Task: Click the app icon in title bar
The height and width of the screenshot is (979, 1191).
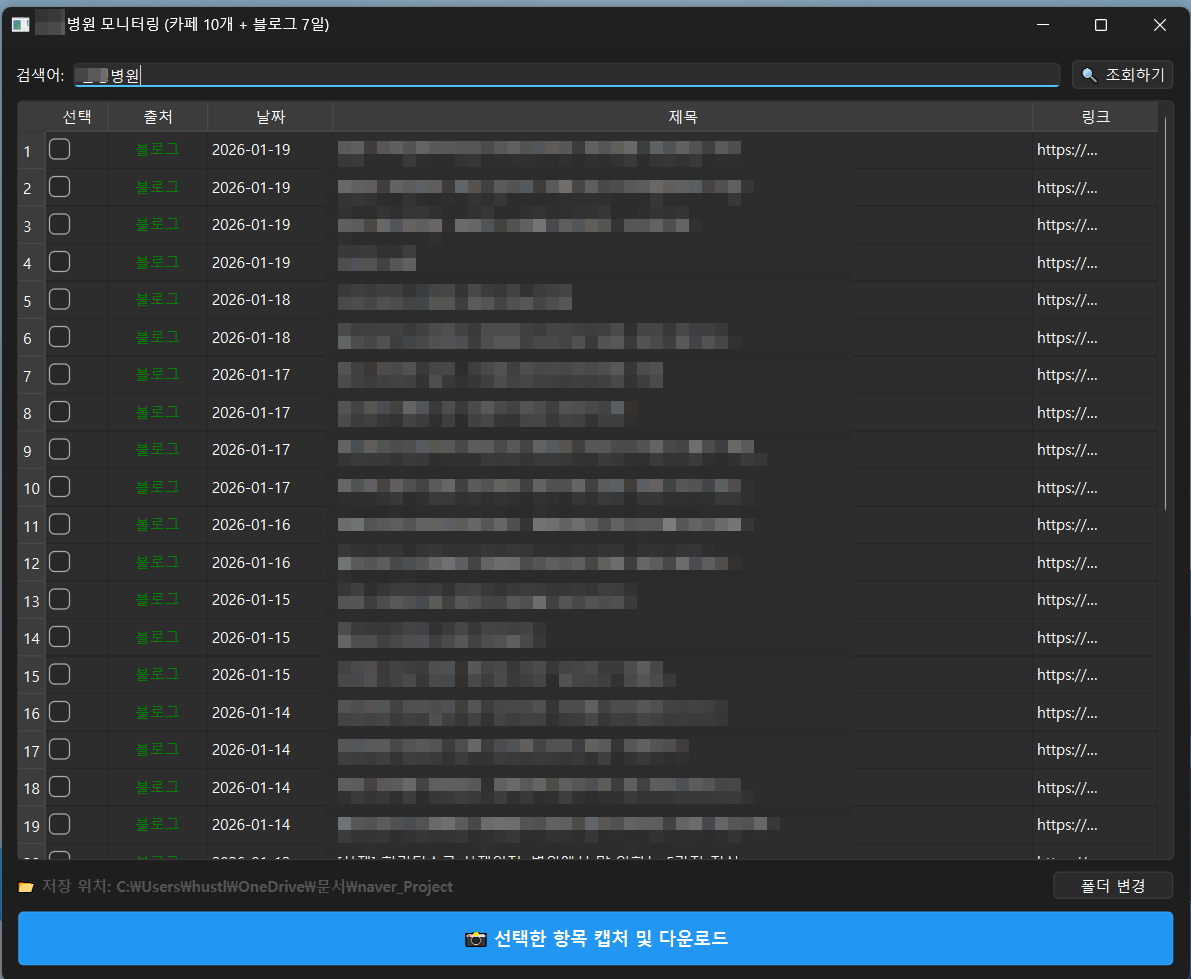Action: 21,24
